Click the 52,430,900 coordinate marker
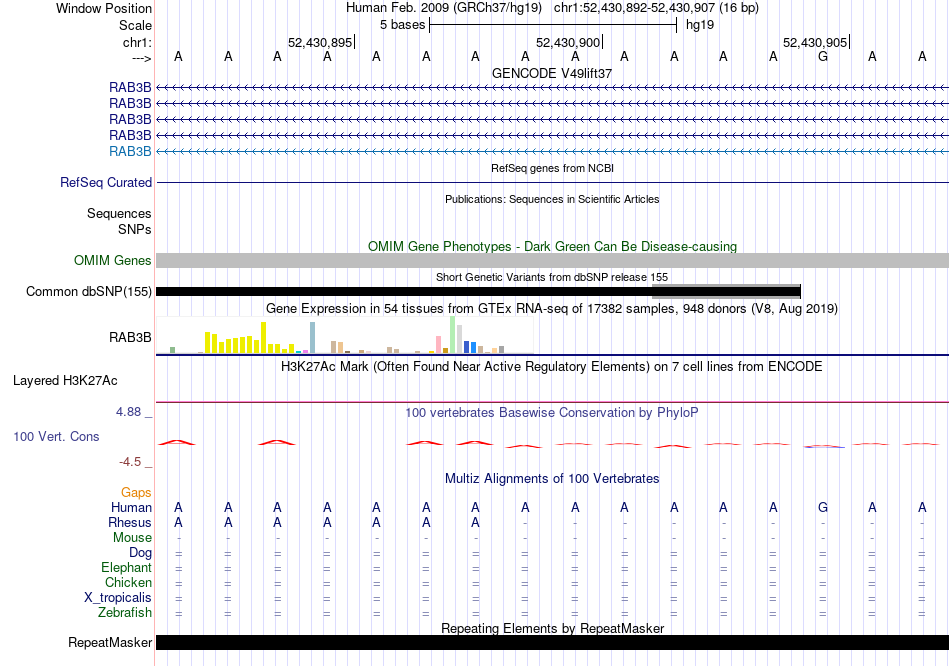Screen dimensions: 950x666 point(568,42)
